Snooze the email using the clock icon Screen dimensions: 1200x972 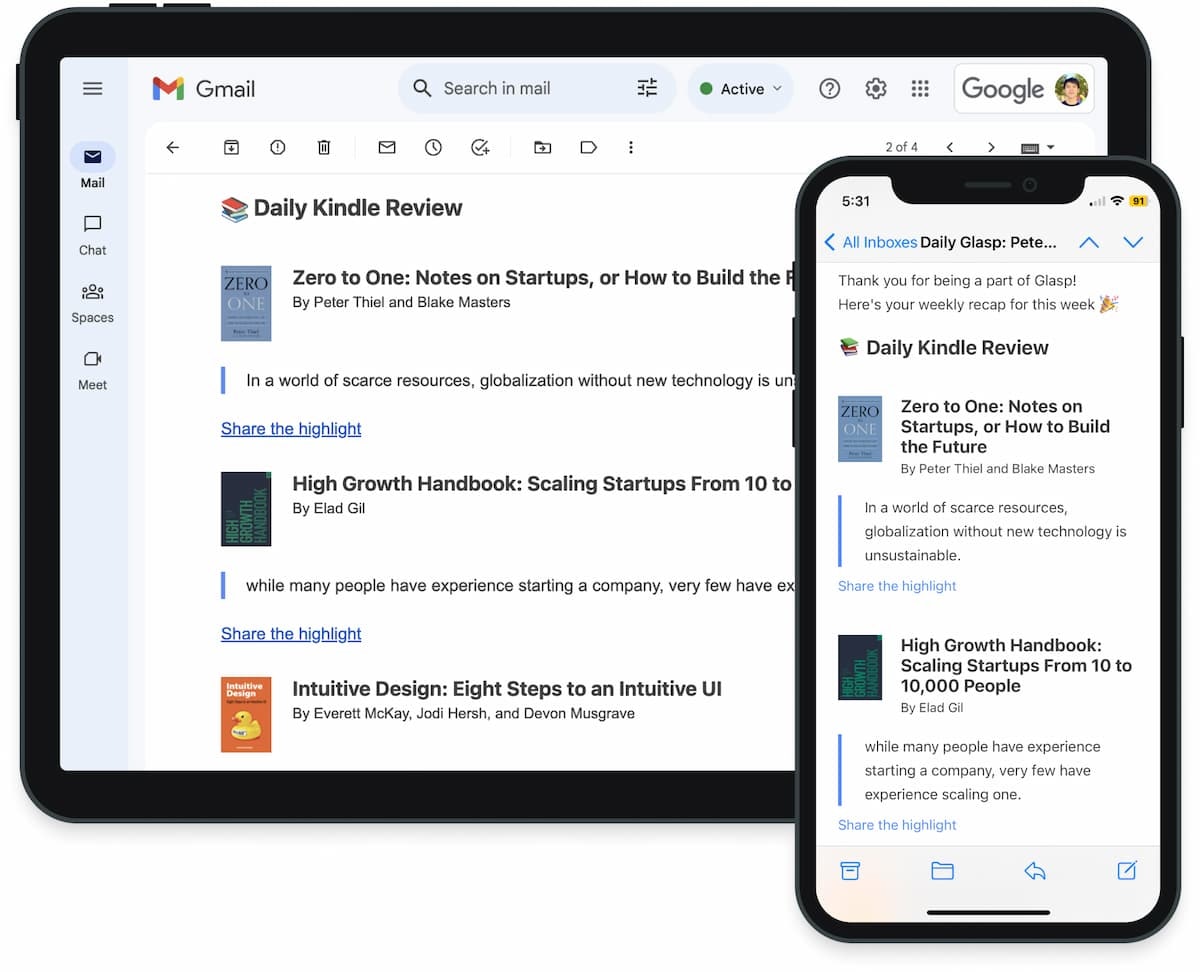[433, 147]
